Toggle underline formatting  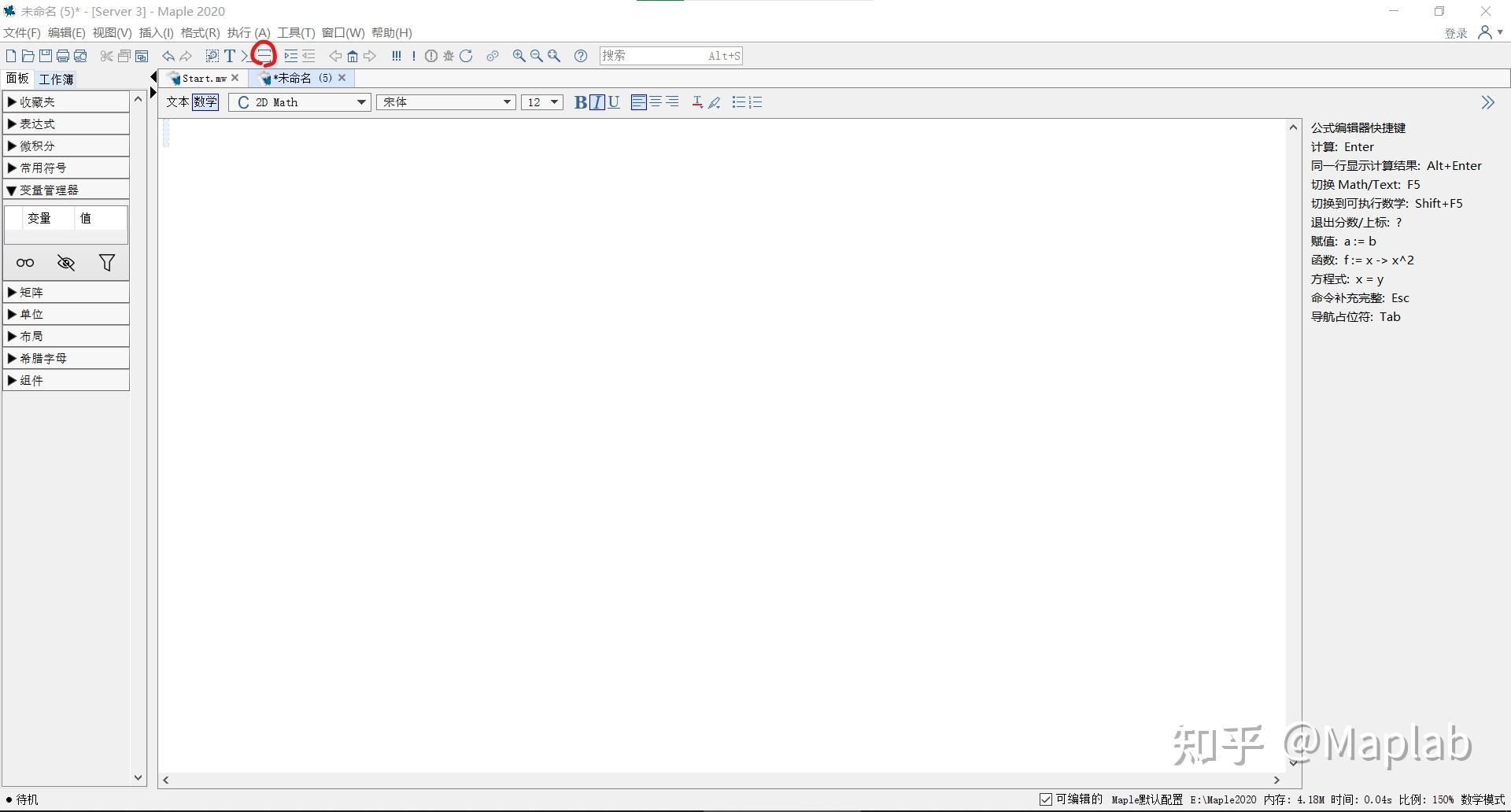pos(614,102)
